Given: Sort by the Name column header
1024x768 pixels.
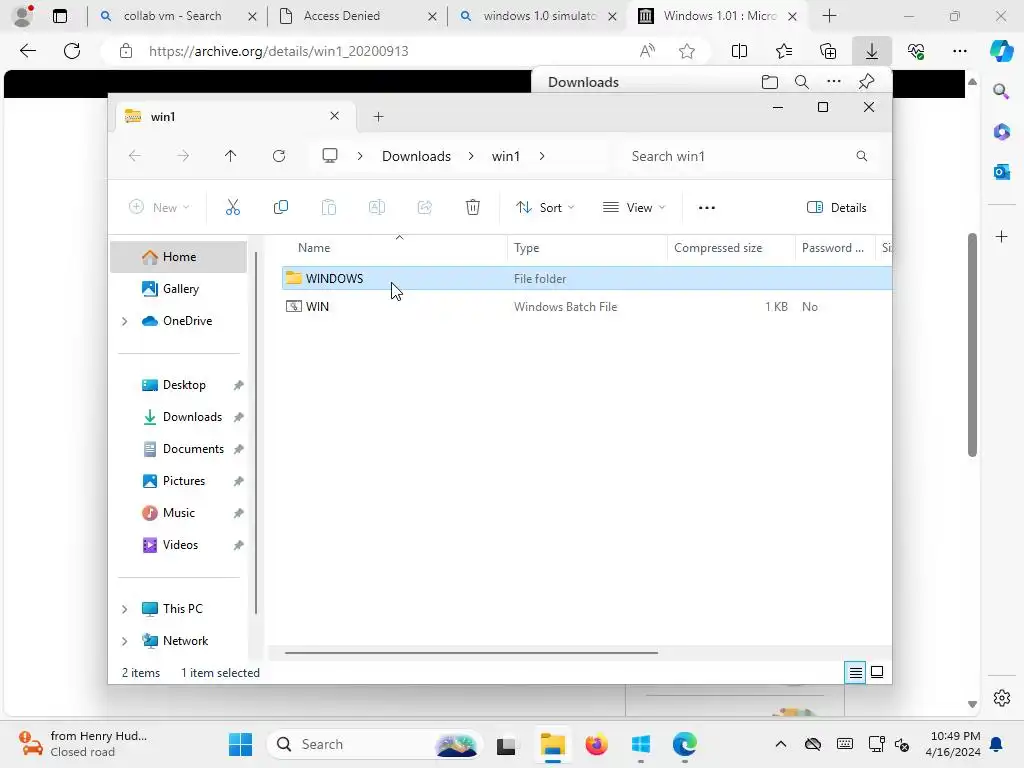Looking at the screenshot, I should click(394, 248).
